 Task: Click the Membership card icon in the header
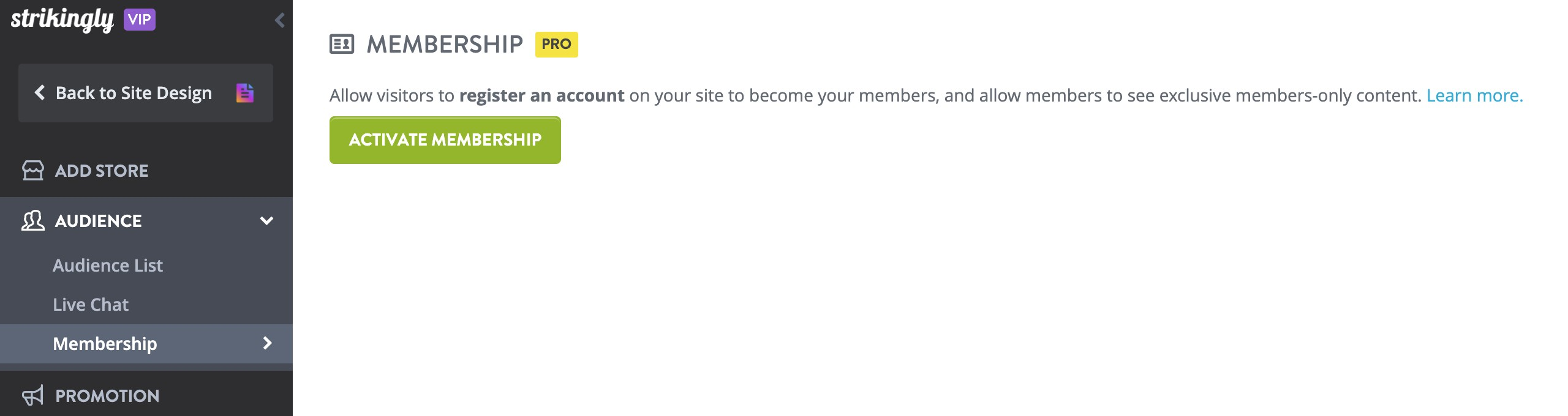point(342,43)
